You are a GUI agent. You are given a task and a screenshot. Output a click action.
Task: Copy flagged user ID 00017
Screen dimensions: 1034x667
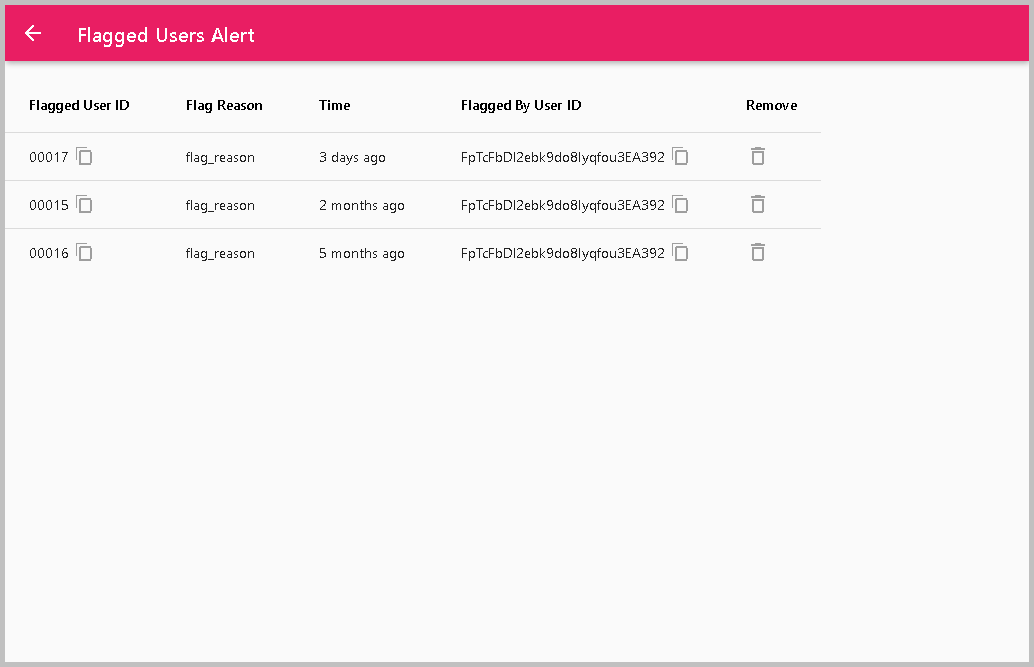click(84, 156)
